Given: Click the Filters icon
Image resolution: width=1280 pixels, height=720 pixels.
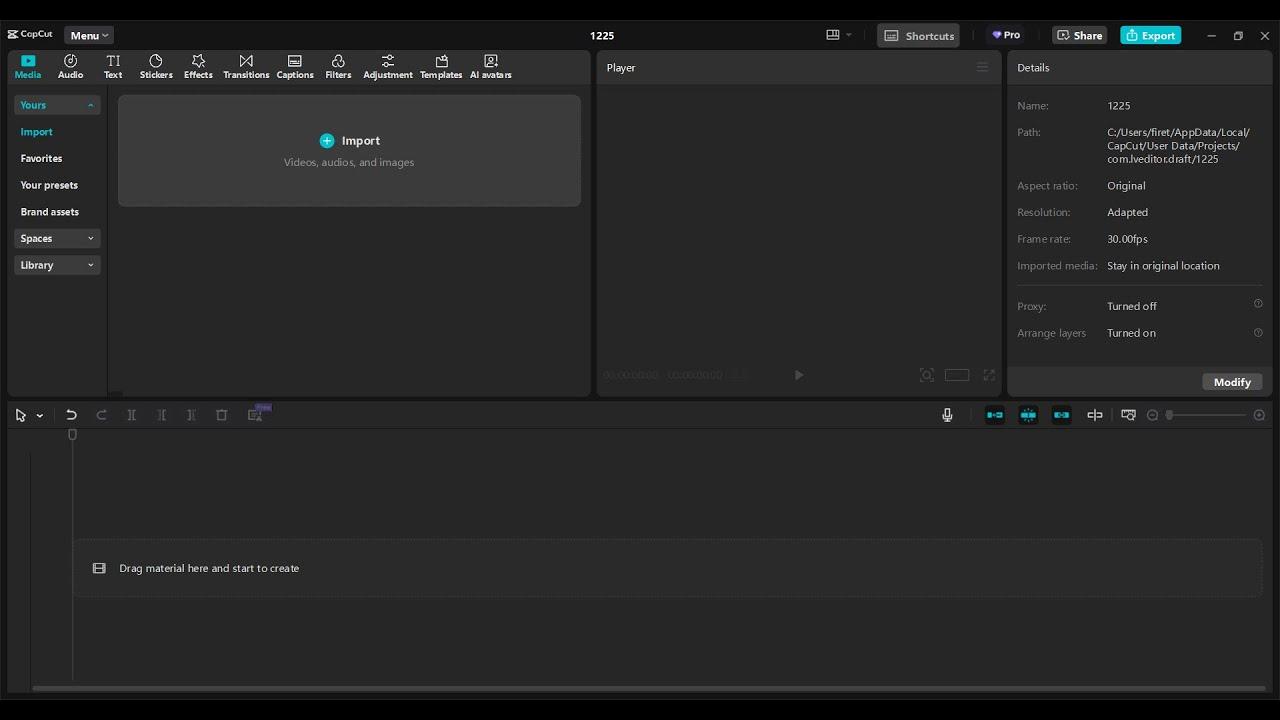Looking at the screenshot, I should click(x=338, y=67).
